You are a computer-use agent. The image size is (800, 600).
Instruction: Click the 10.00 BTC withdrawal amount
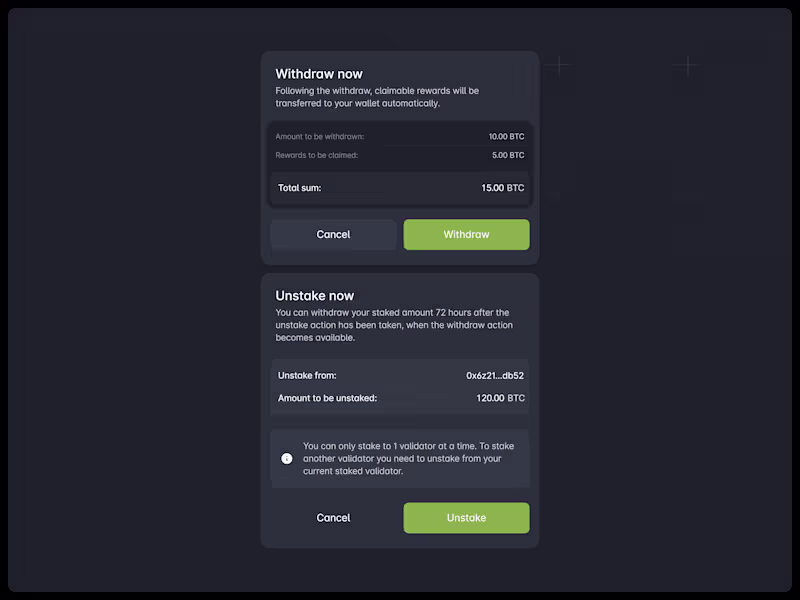(x=506, y=136)
